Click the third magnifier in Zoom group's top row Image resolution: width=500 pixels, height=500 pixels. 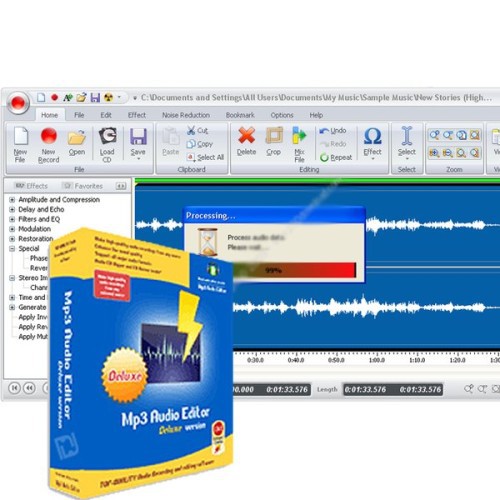[461, 135]
